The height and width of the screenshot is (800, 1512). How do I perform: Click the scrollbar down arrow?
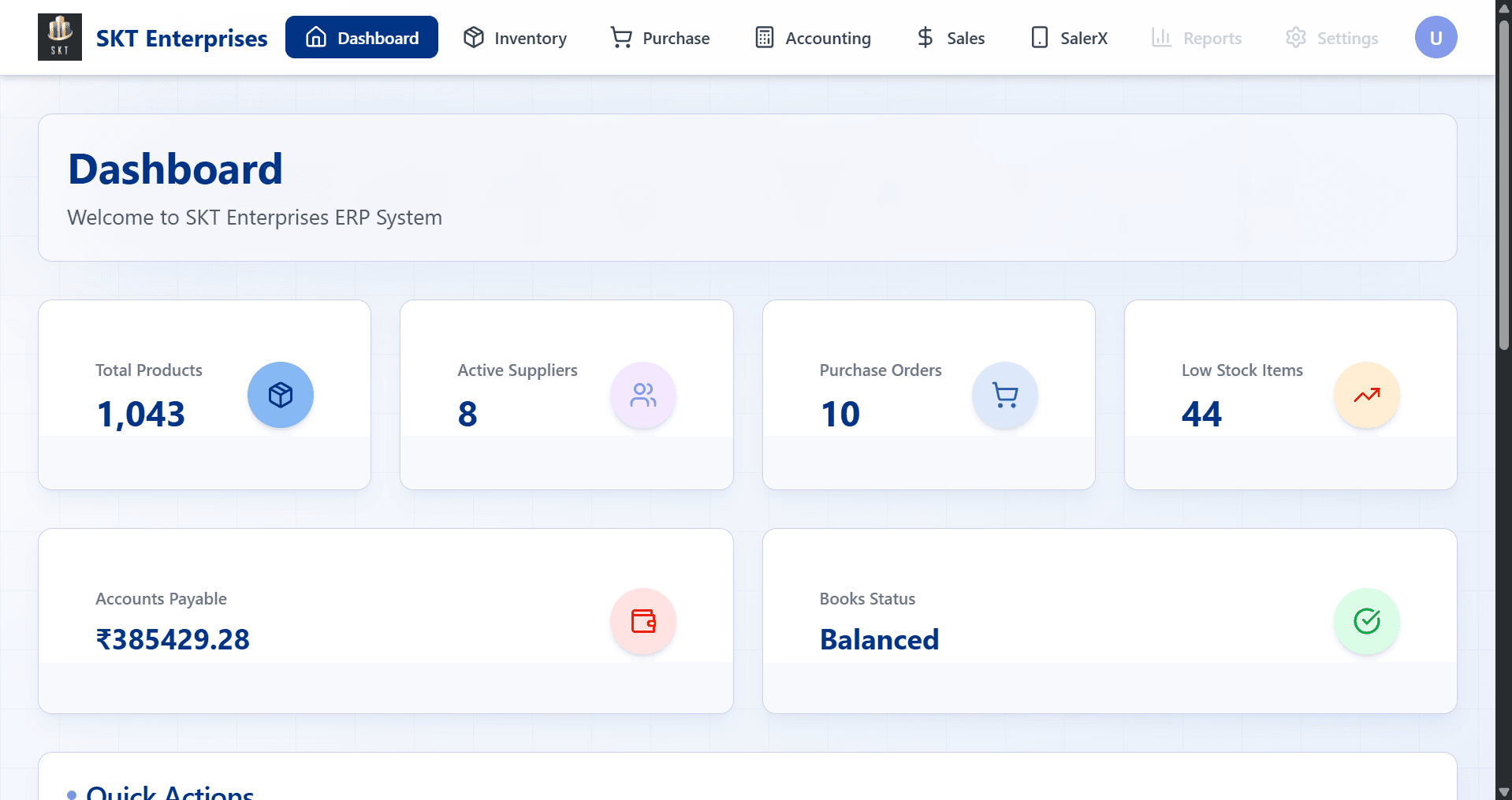coord(1504,791)
